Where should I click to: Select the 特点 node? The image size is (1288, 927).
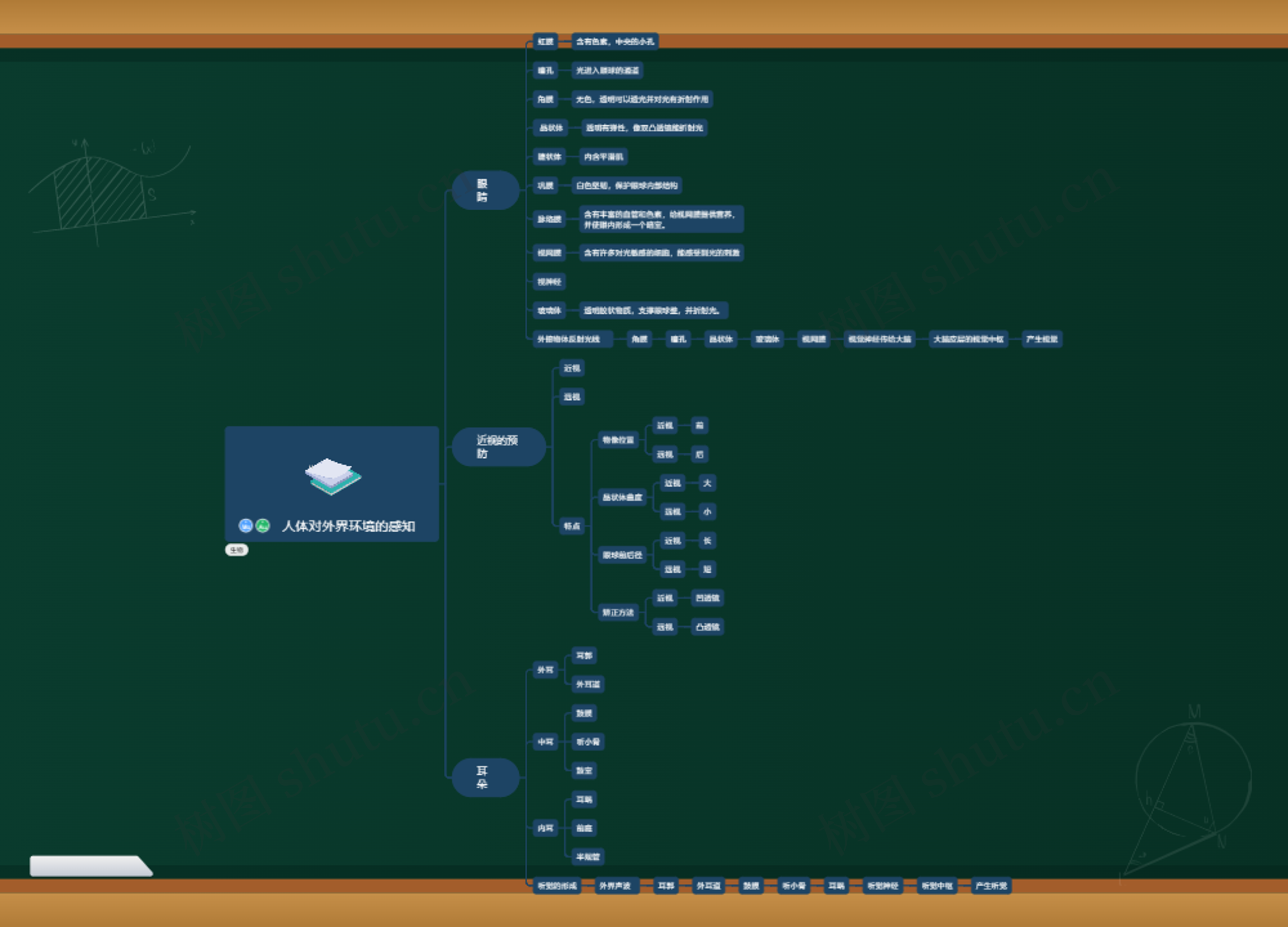coord(572,526)
